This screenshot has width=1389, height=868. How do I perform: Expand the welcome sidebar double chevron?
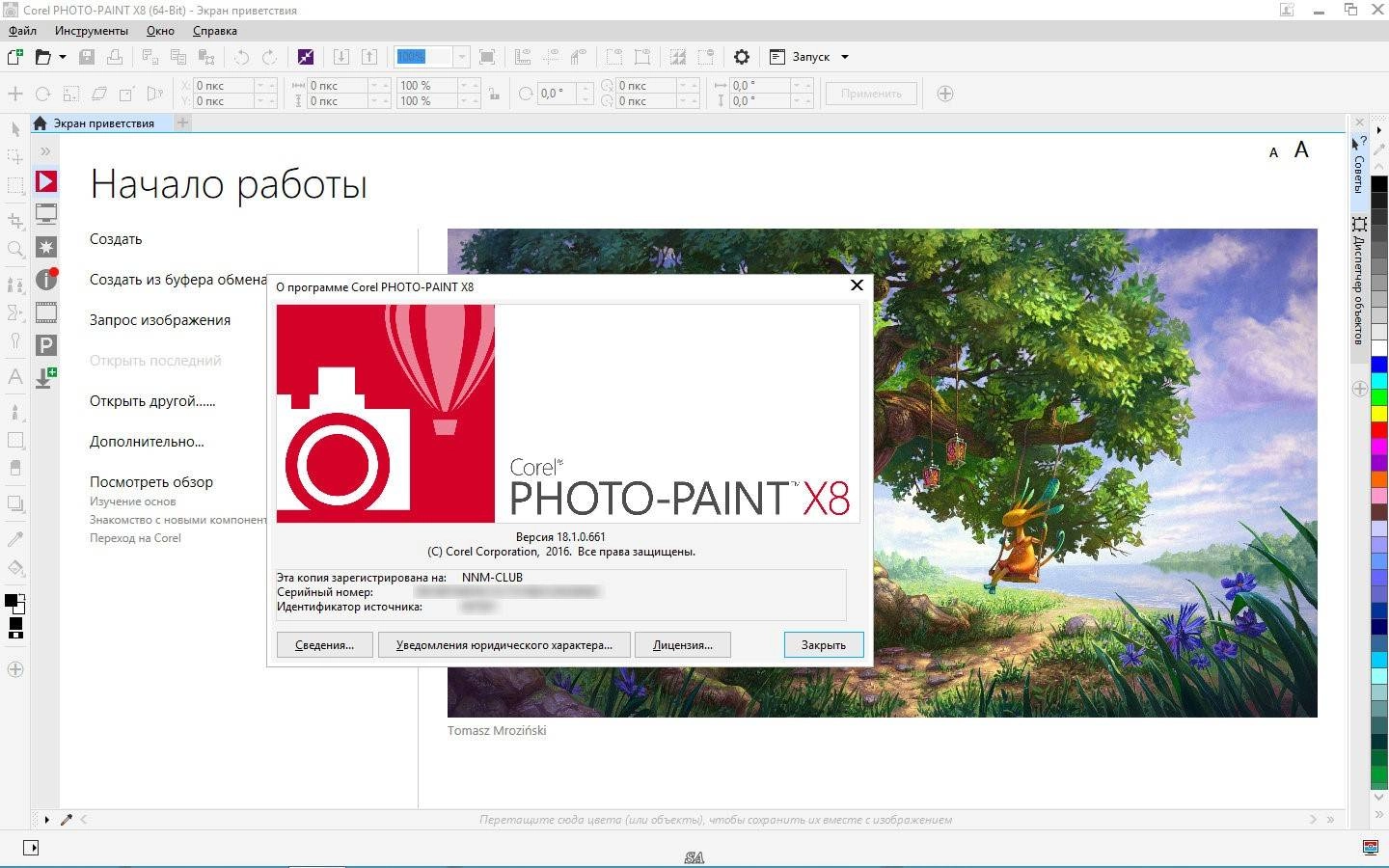click(x=45, y=151)
